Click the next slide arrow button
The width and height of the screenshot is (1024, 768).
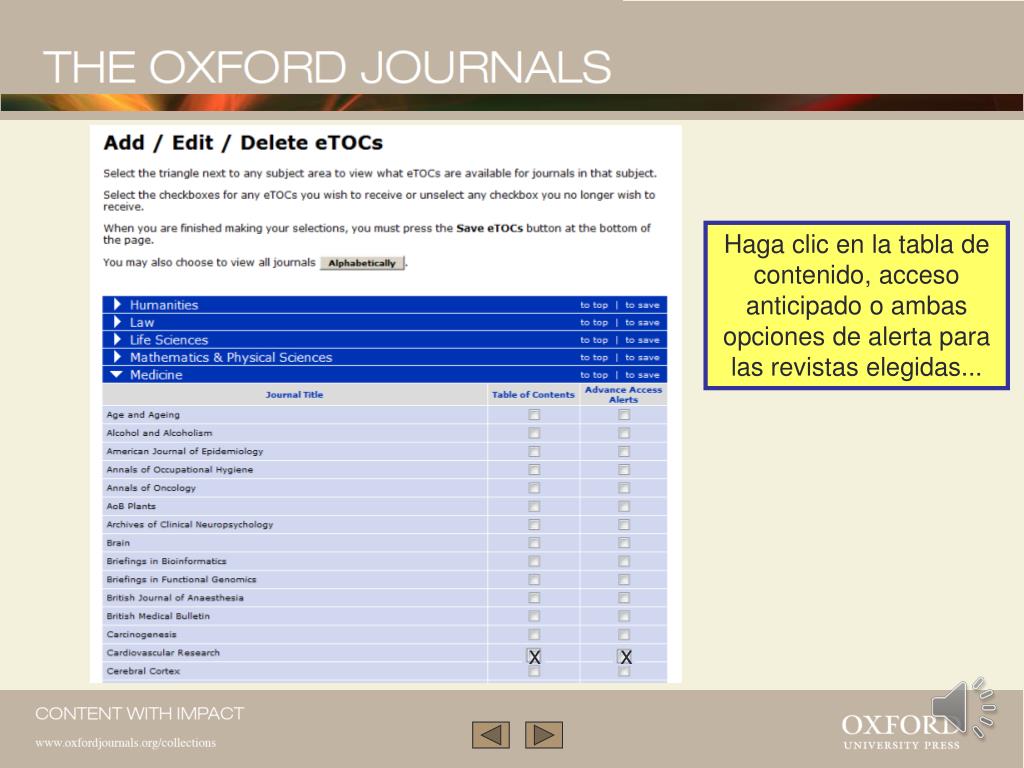544,735
